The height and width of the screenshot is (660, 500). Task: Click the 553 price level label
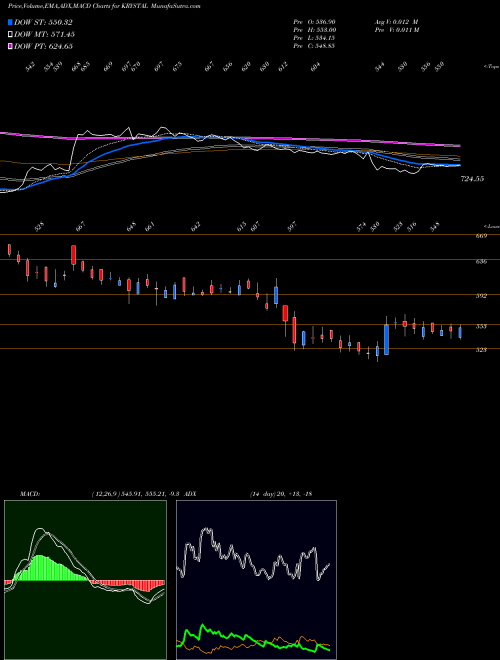[x=481, y=326]
